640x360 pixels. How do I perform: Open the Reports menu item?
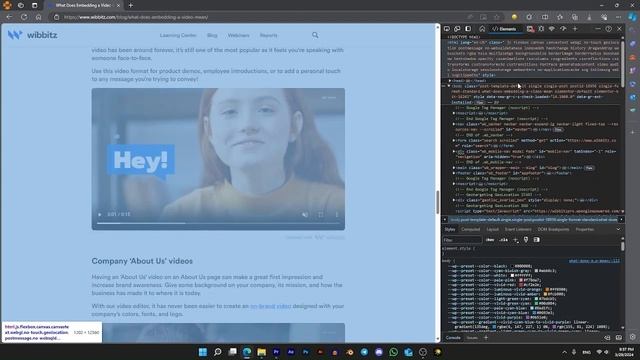[269, 36]
